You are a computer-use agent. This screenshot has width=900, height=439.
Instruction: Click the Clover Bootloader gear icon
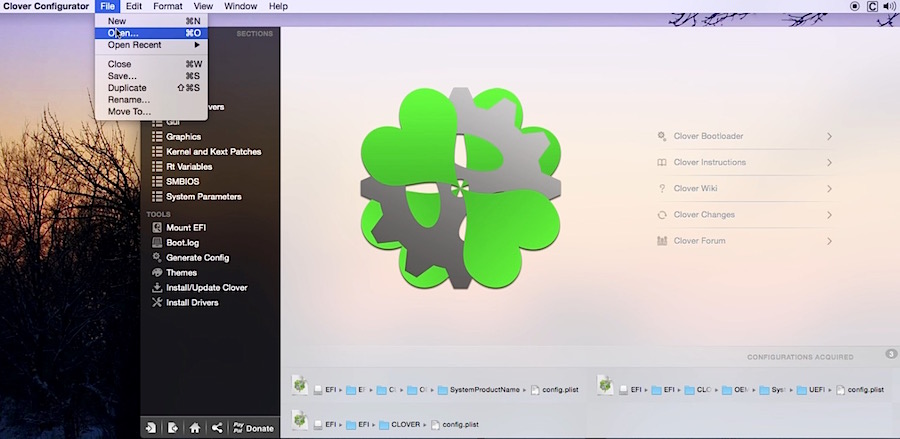pyautogui.click(x=662, y=136)
